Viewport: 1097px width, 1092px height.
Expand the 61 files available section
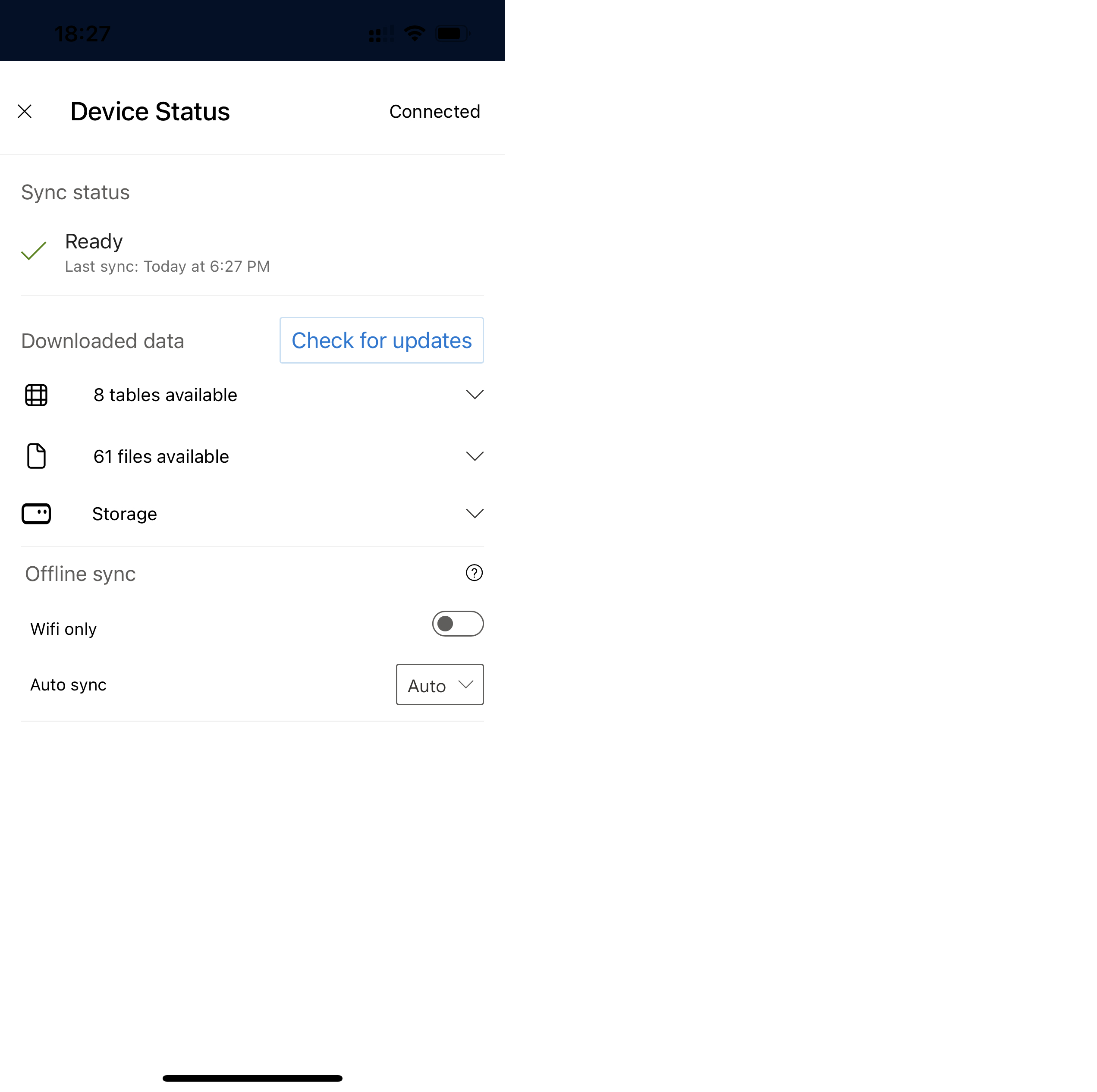476,456
